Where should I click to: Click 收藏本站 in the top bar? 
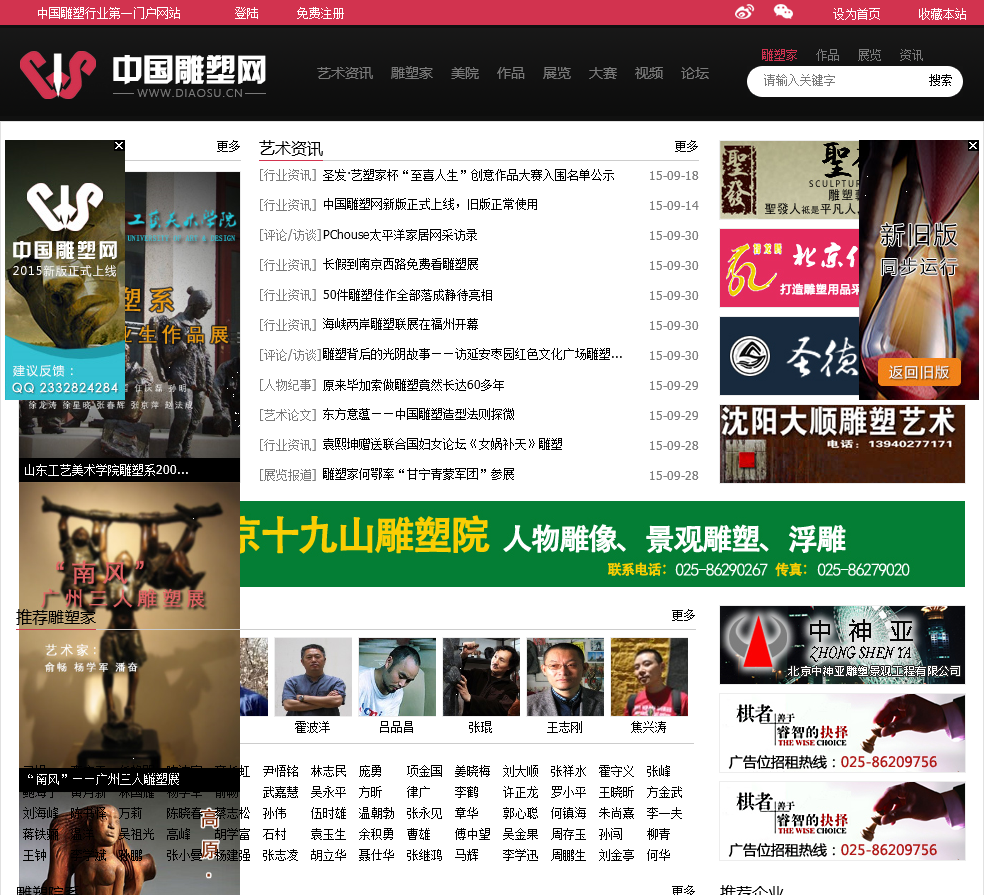pyautogui.click(x=942, y=14)
